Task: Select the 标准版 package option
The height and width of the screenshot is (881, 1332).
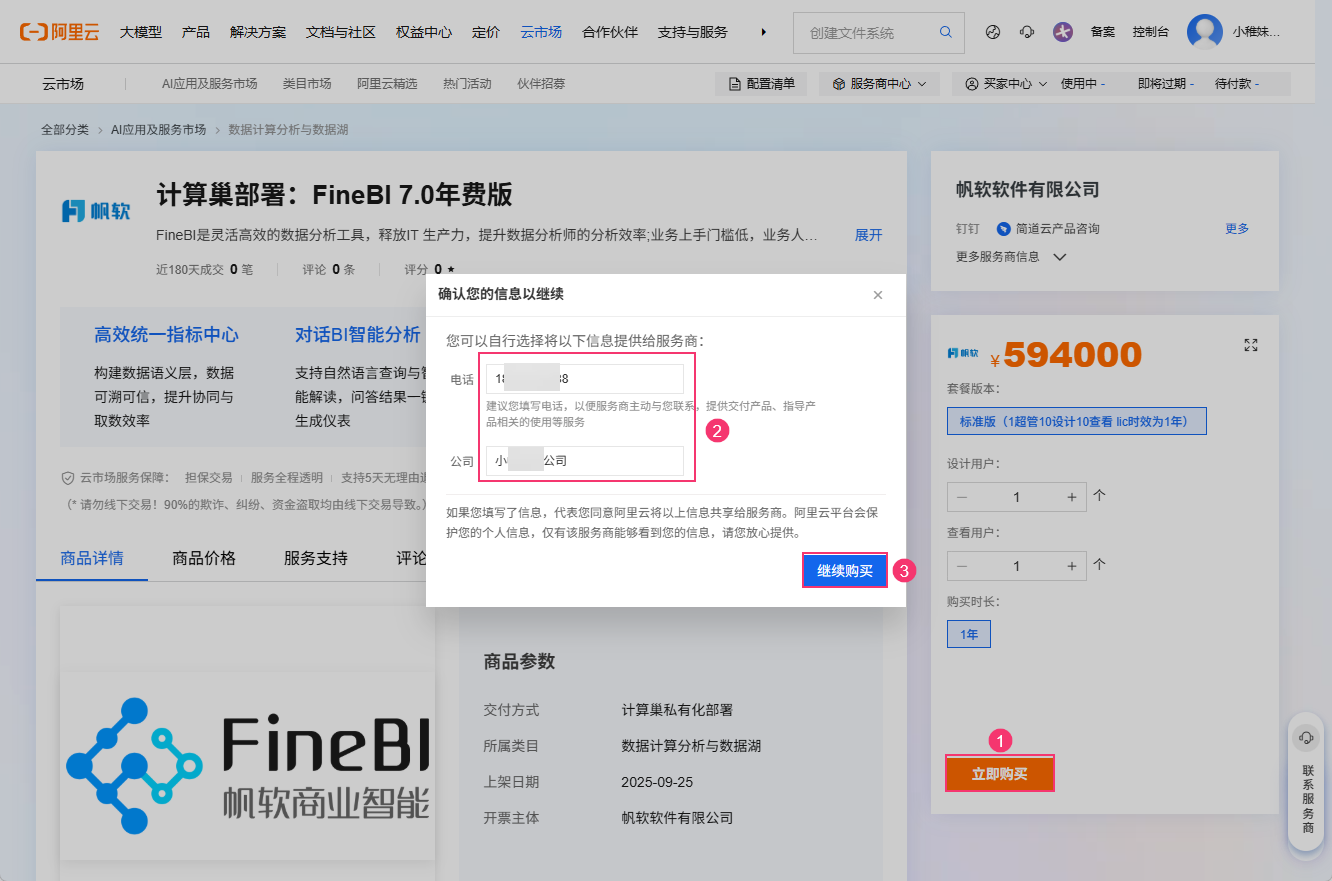Action: click(1077, 421)
